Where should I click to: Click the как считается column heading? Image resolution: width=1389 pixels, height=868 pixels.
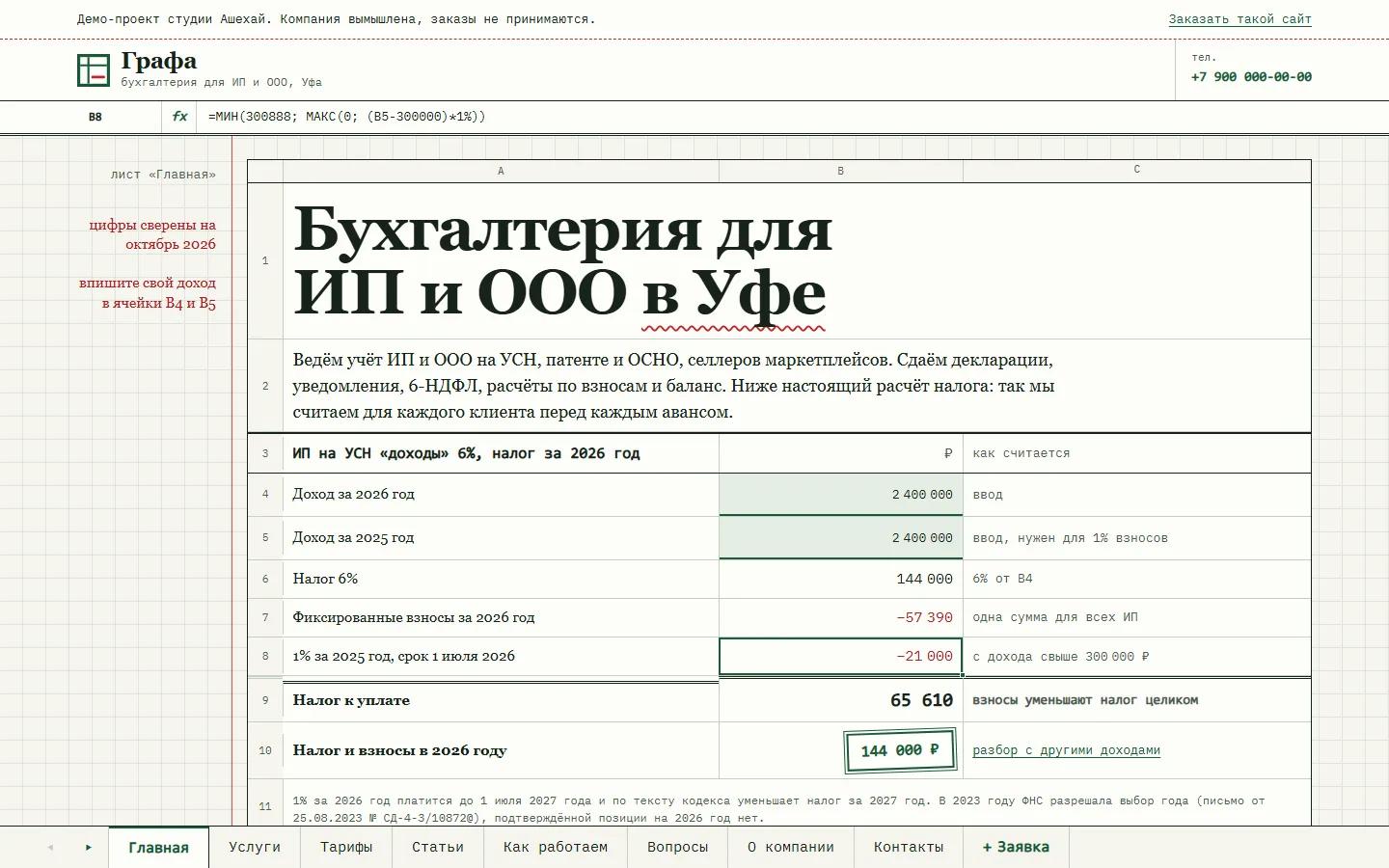coord(1021,453)
